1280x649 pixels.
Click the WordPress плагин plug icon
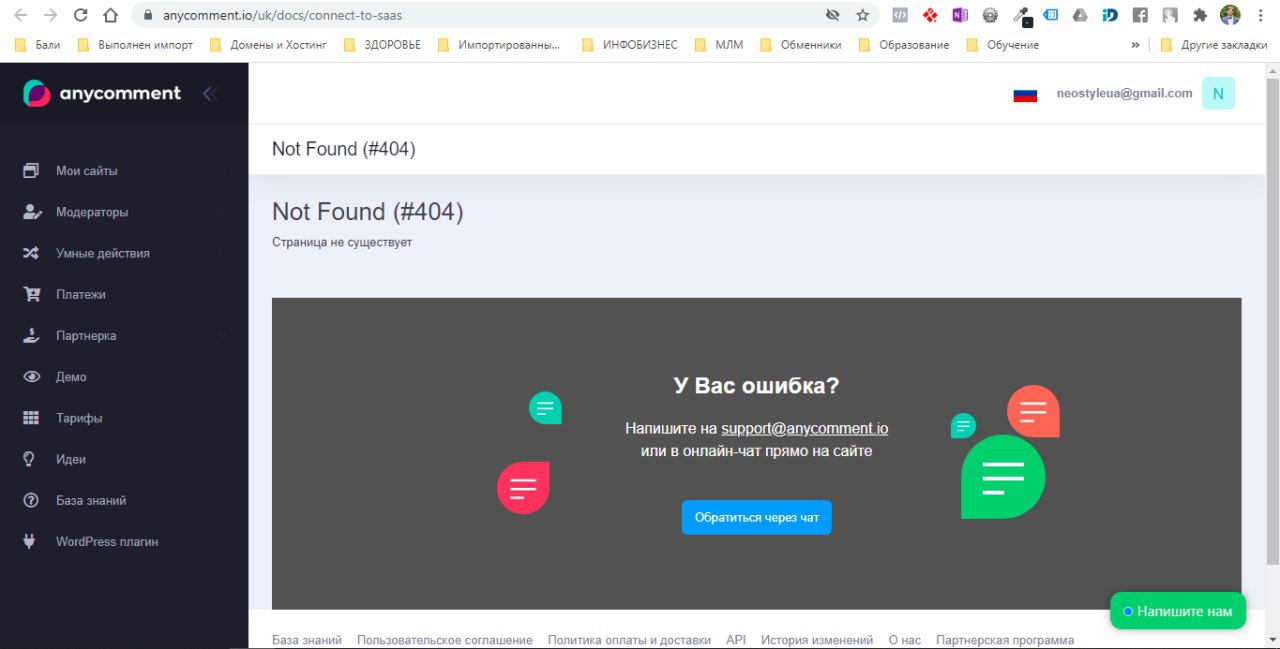pyautogui.click(x=30, y=541)
